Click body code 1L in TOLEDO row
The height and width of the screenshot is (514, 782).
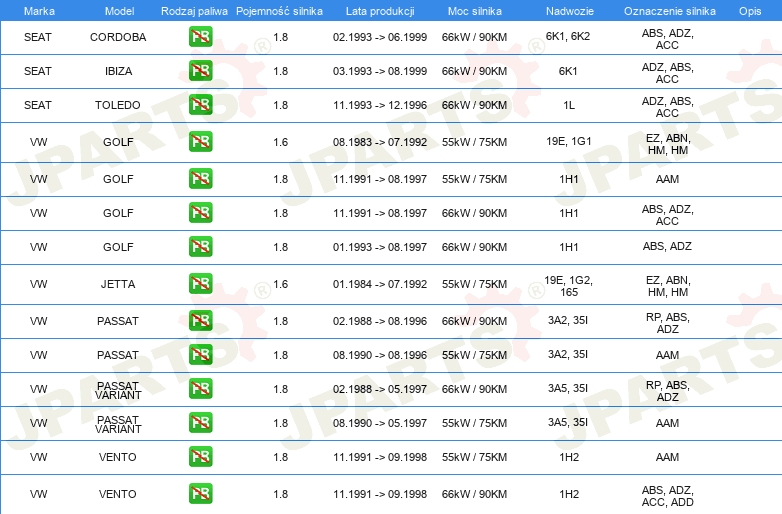(x=569, y=105)
